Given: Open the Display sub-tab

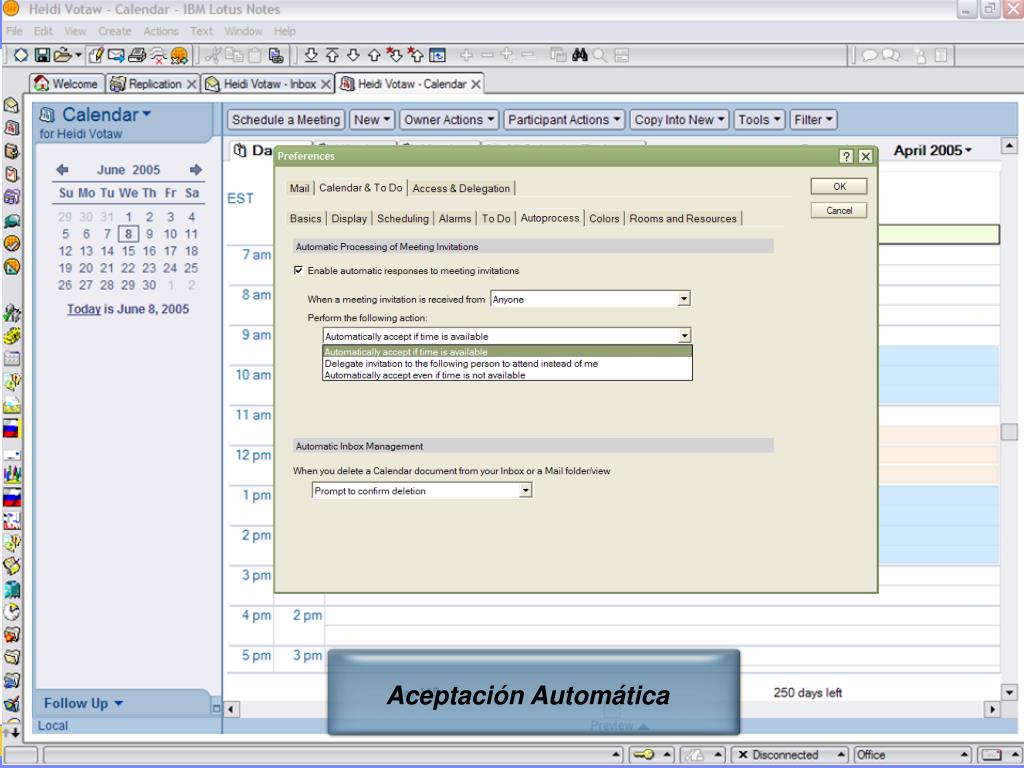Looking at the screenshot, I should [x=349, y=218].
